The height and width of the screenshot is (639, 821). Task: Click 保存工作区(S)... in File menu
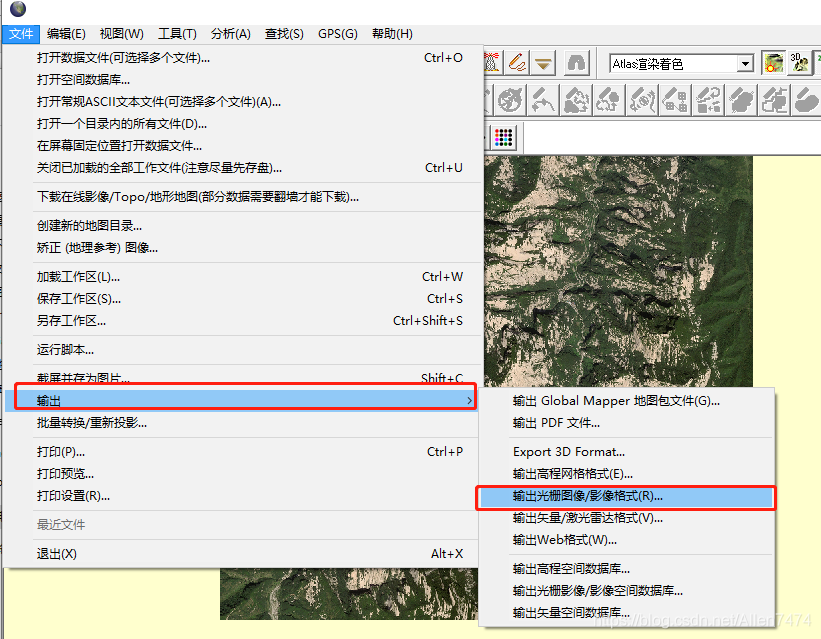tap(79, 299)
